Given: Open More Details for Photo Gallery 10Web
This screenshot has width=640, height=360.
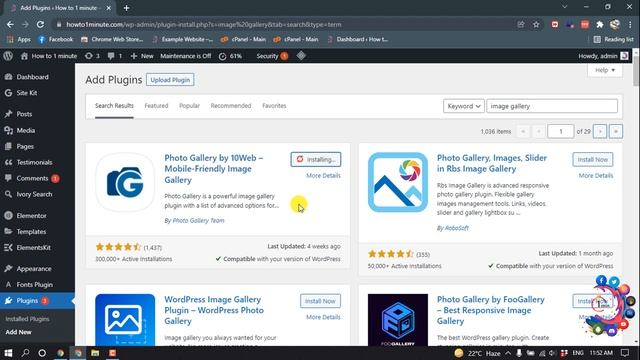Looking at the screenshot, I should (323, 176).
